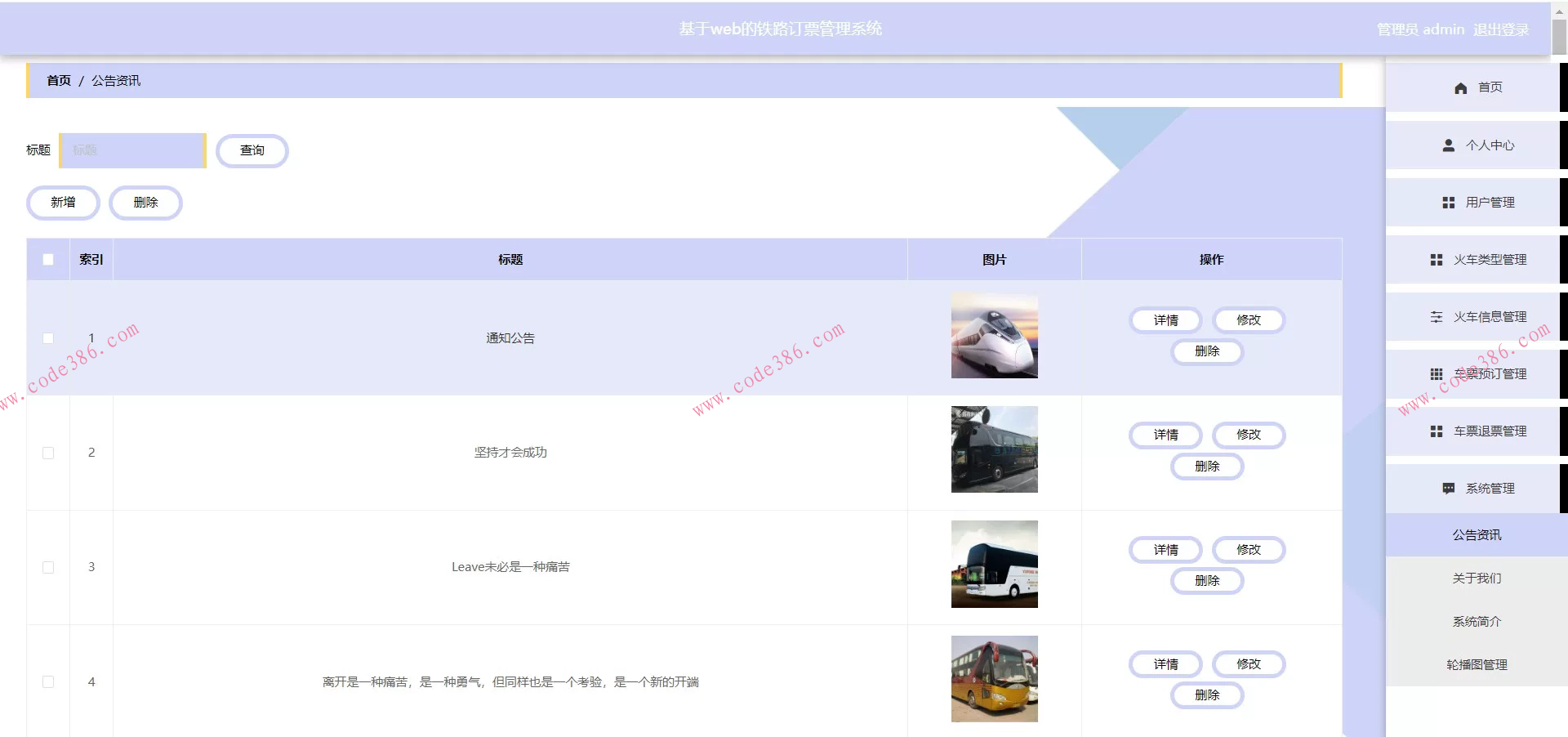
Task: Click 详情 for the 通知公告 row
Action: pos(1165,320)
